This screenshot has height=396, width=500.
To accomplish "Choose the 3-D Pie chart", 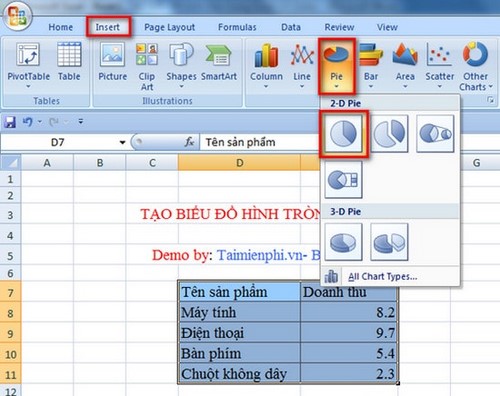I will 343,242.
